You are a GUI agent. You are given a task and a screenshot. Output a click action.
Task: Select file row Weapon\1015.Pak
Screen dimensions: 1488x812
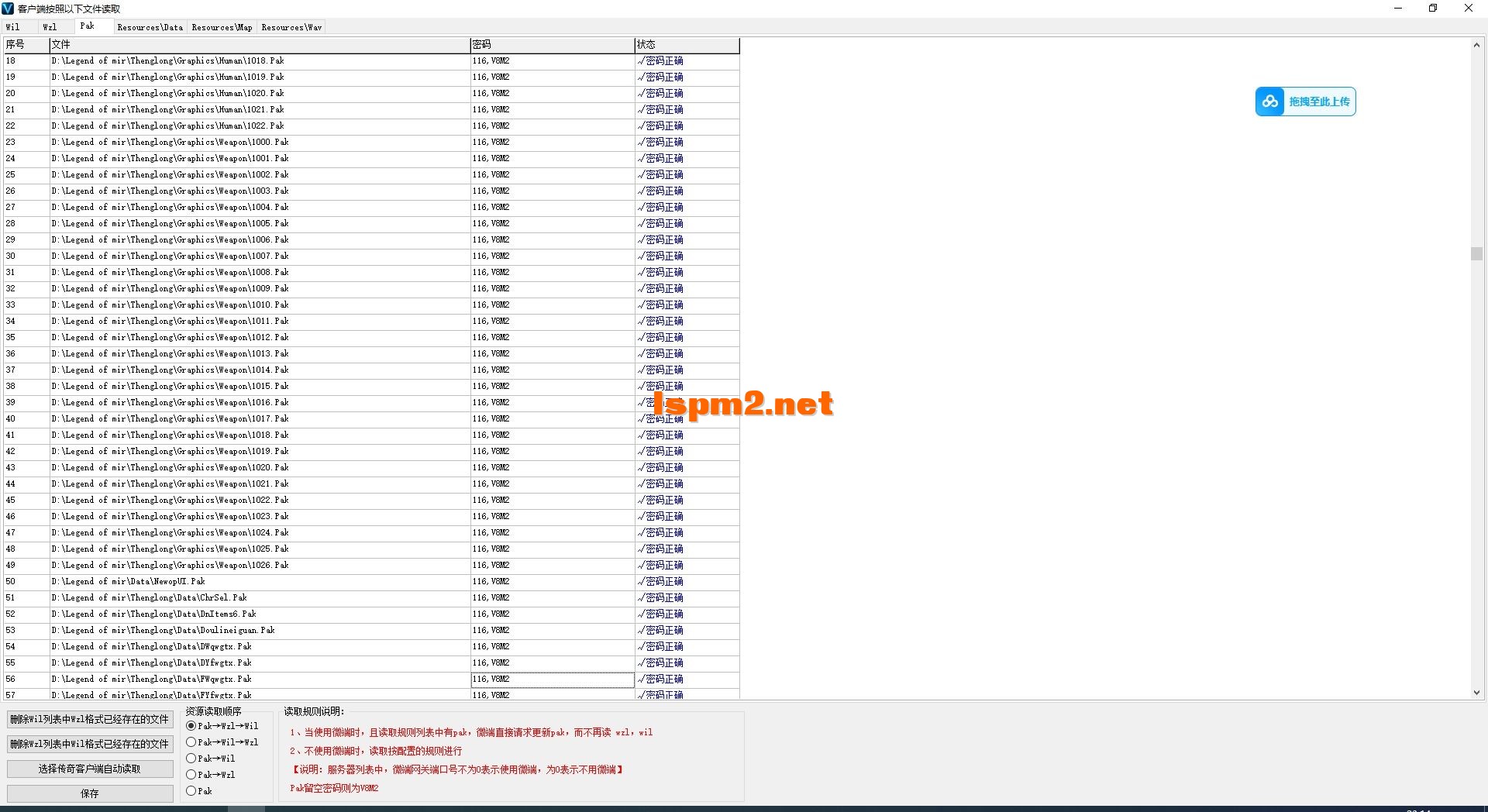click(x=260, y=386)
